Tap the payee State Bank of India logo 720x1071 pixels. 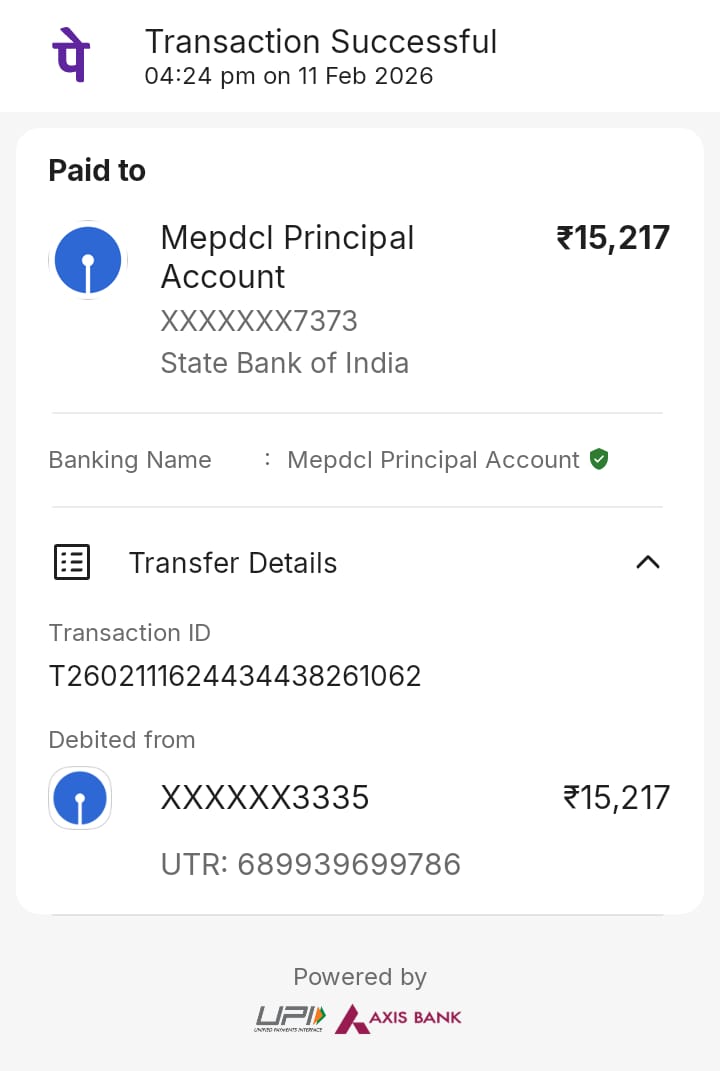(88, 260)
